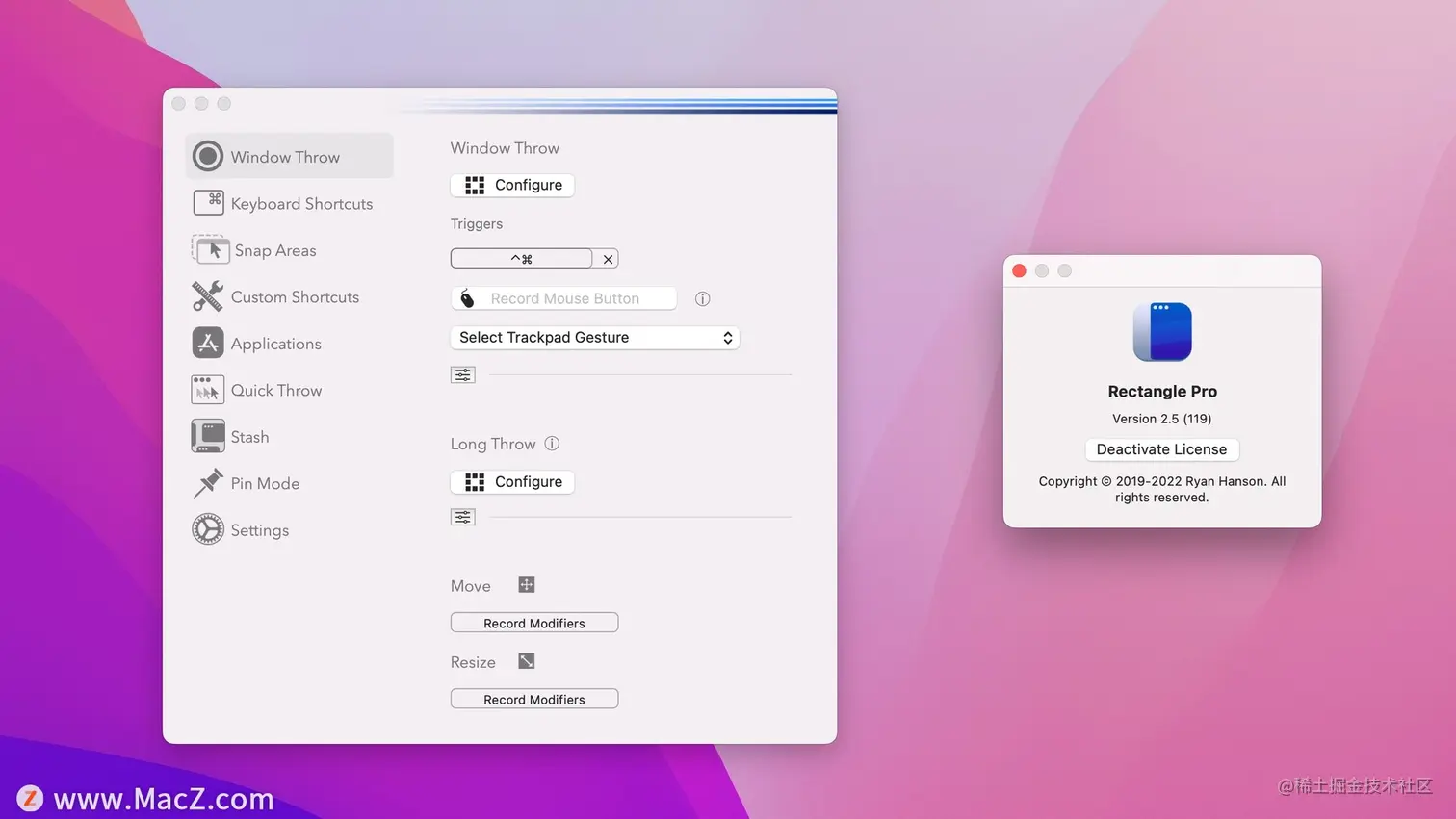Click the Window Throw circle icon
The height and width of the screenshot is (819, 1456).
point(207,156)
